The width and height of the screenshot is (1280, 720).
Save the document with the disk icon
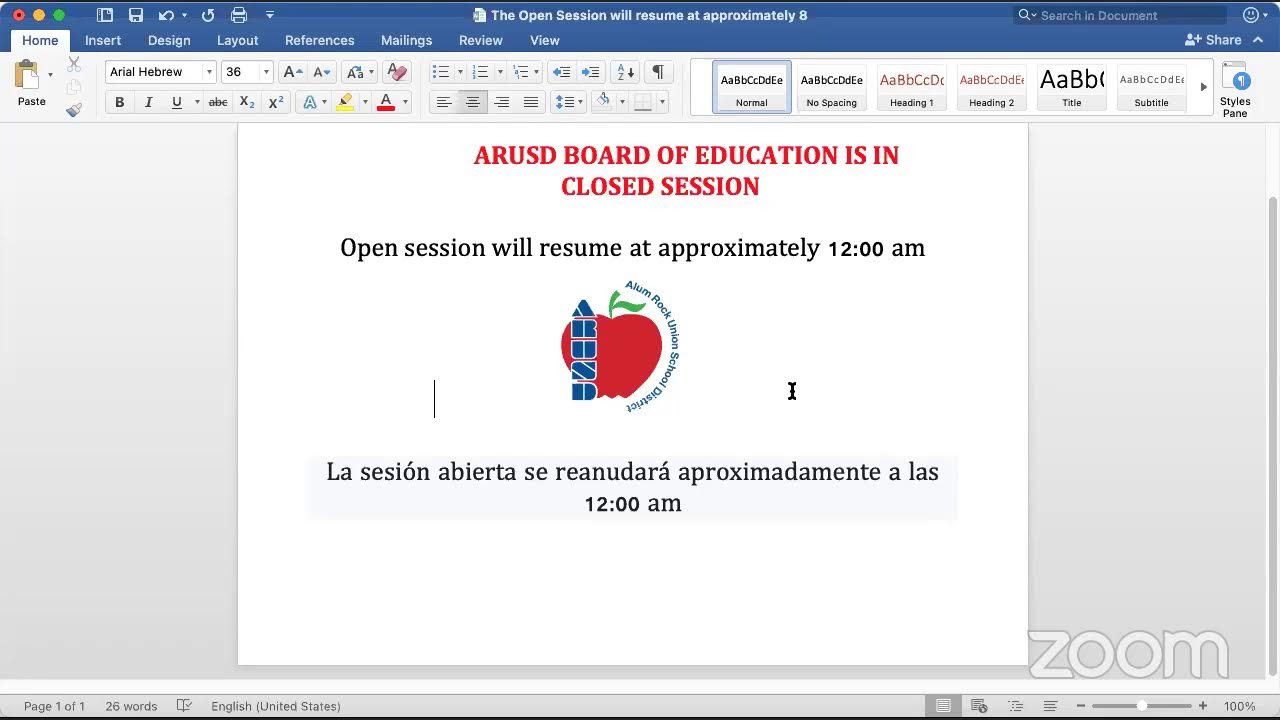pyautogui.click(x=136, y=15)
